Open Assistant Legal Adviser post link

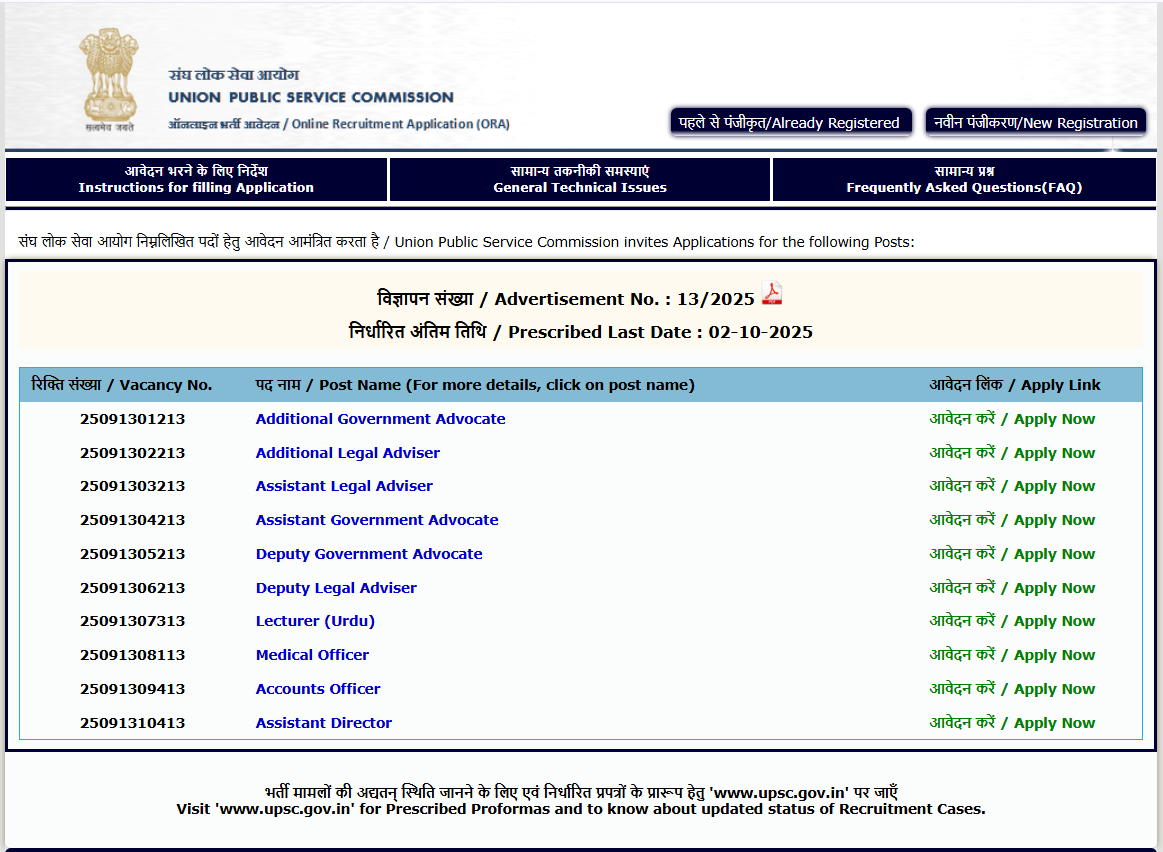[x=344, y=486]
